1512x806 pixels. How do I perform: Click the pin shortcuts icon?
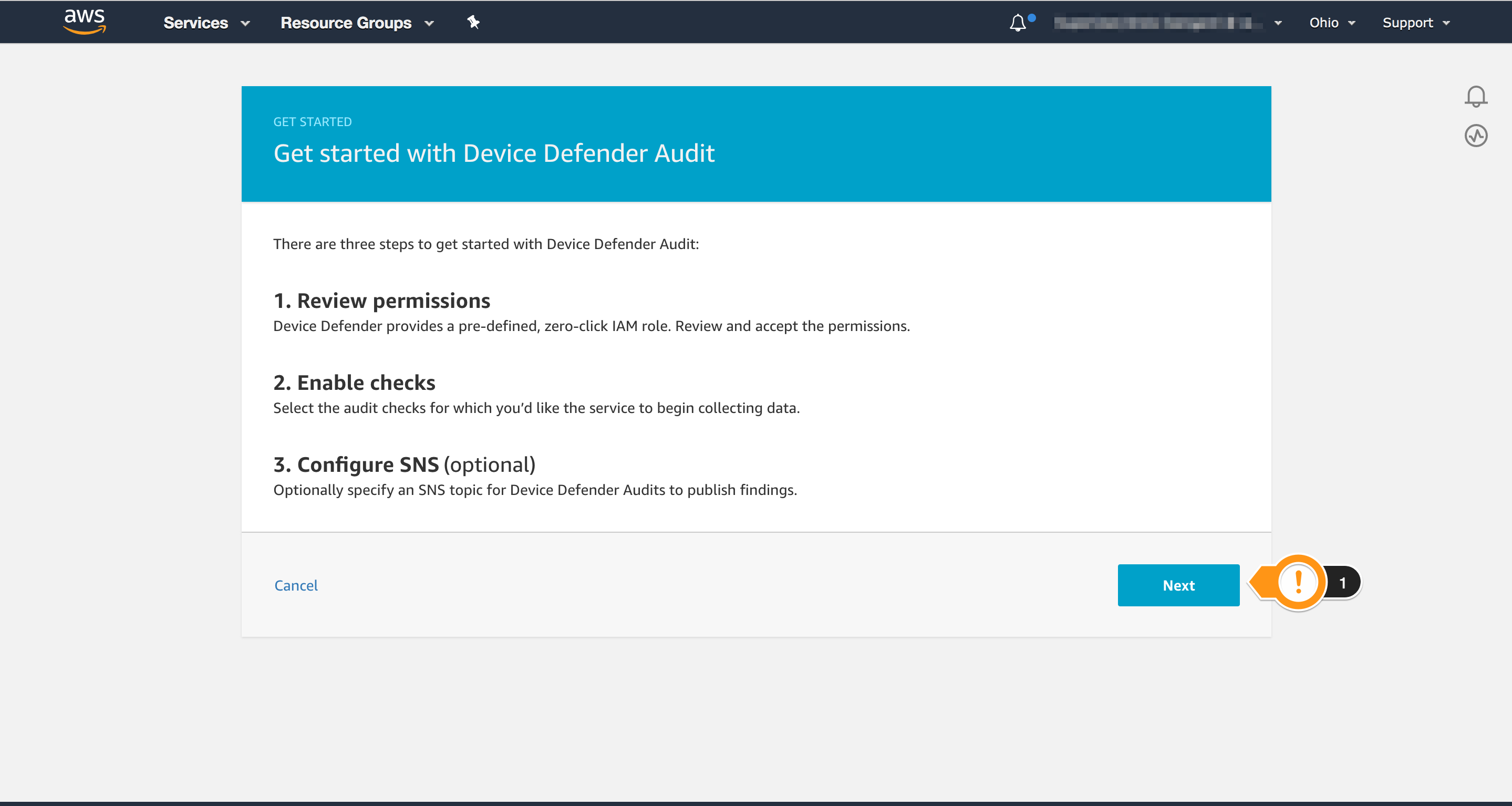click(473, 22)
